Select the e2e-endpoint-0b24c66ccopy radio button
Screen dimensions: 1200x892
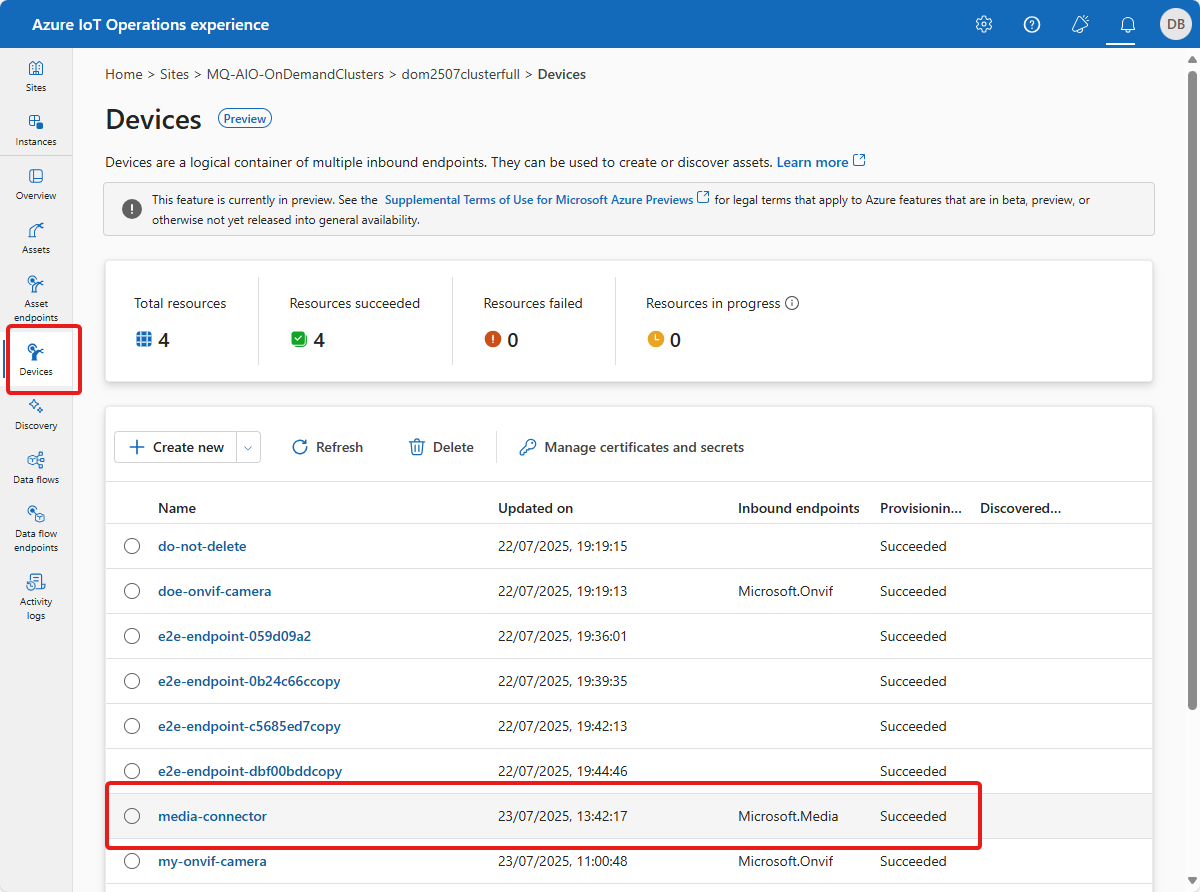132,681
